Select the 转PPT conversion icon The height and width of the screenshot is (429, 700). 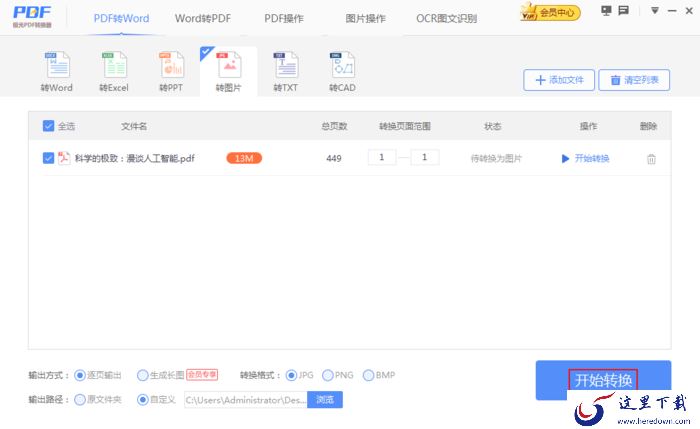[171, 71]
